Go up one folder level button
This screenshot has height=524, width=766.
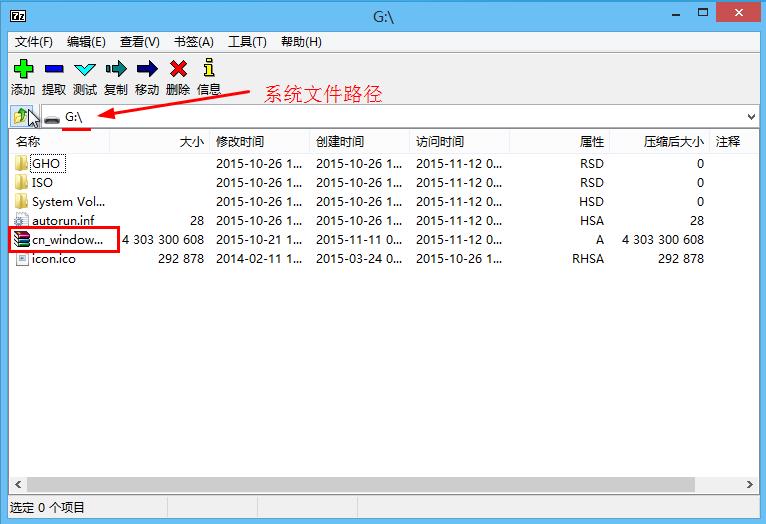pos(21,116)
